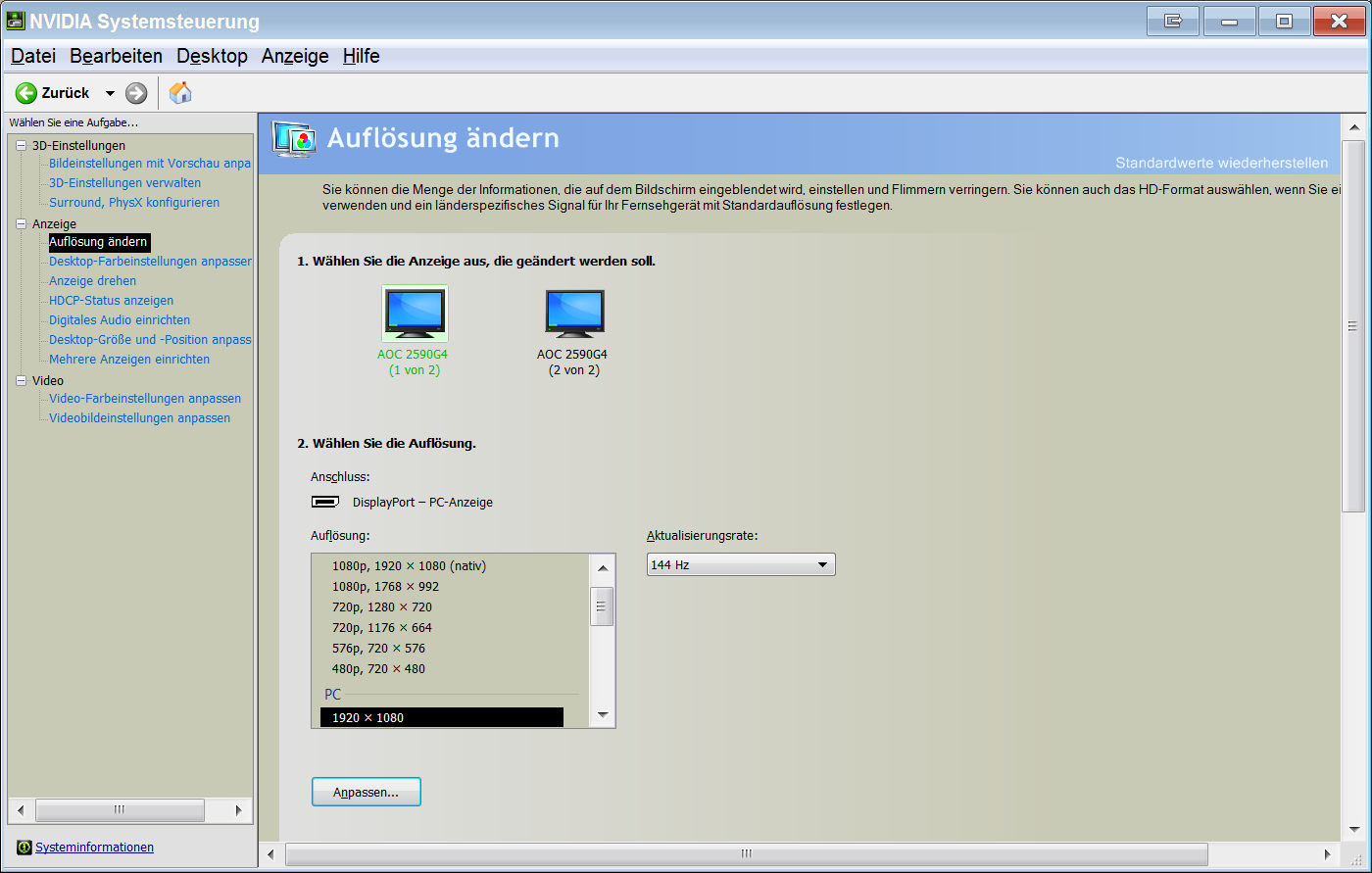This screenshot has width=1372, height=873.
Task: Click the task tree horizontal scrollbar thumb
Action: pyautogui.click(x=120, y=810)
